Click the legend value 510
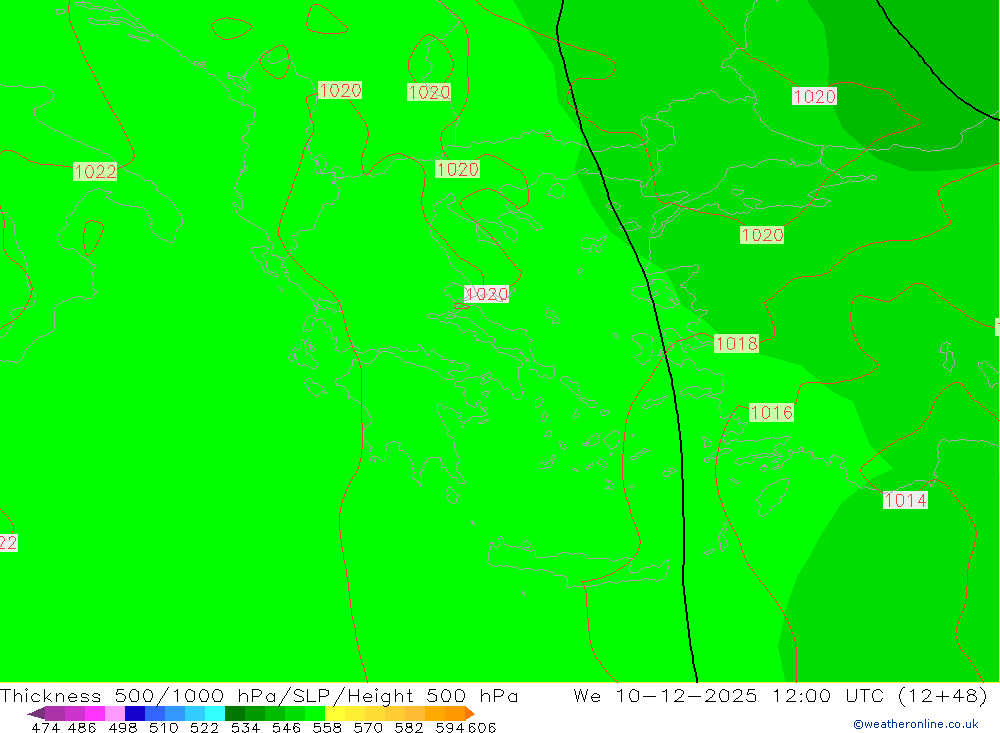Viewport: 1000px width, 733px height. pos(164,728)
